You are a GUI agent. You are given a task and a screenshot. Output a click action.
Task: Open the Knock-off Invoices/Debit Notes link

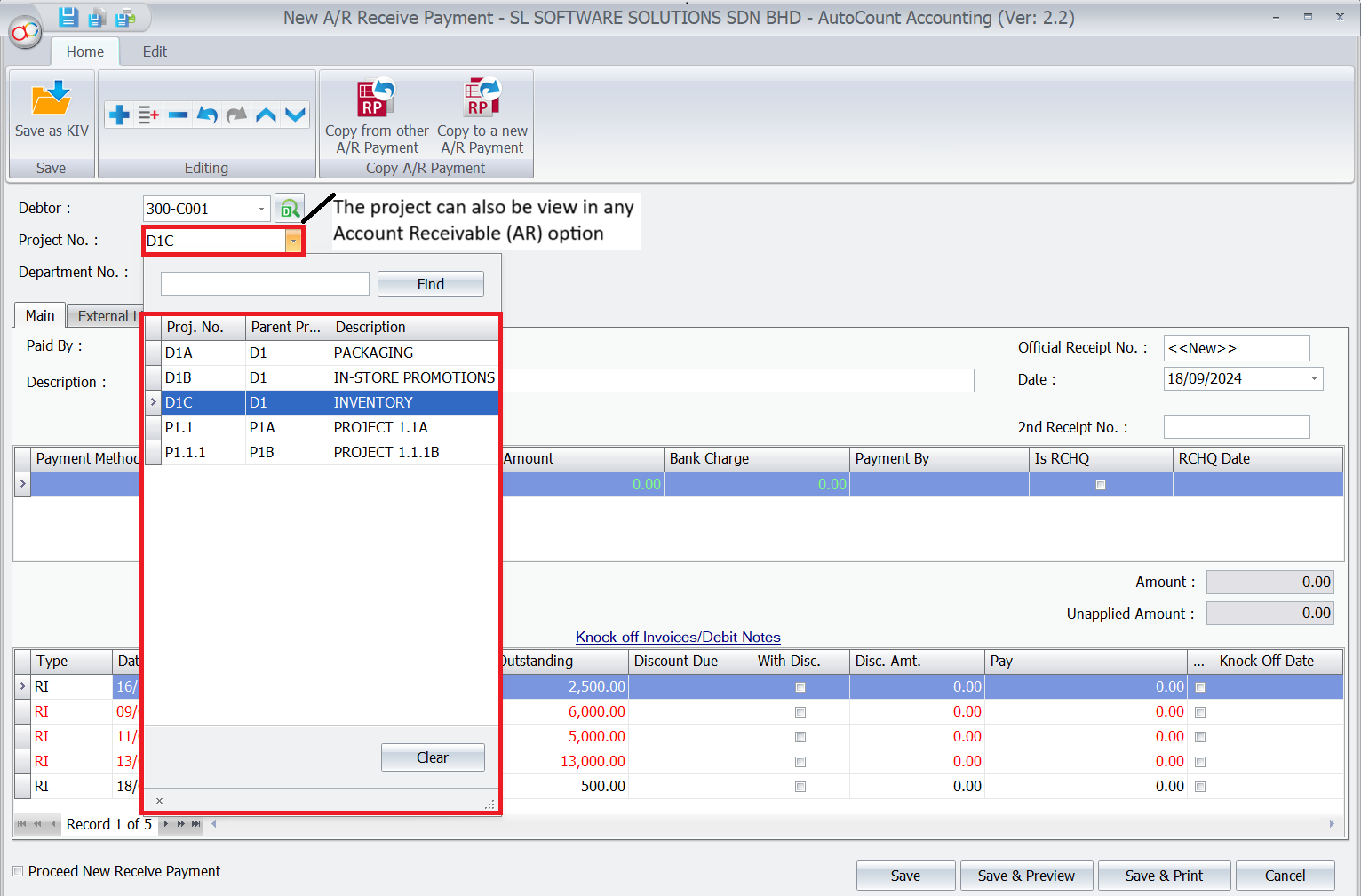point(677,637)
